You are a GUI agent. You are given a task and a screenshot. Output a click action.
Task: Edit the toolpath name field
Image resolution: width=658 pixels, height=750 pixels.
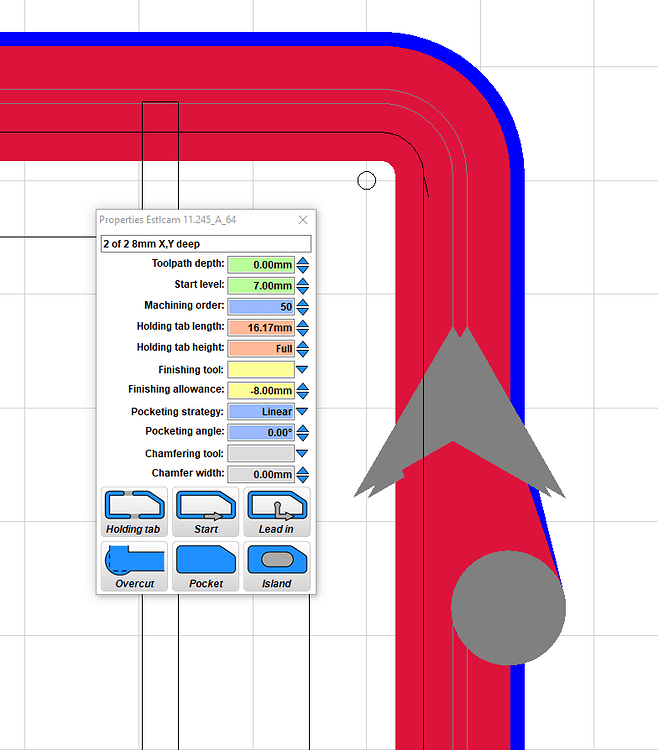(206, 243)
